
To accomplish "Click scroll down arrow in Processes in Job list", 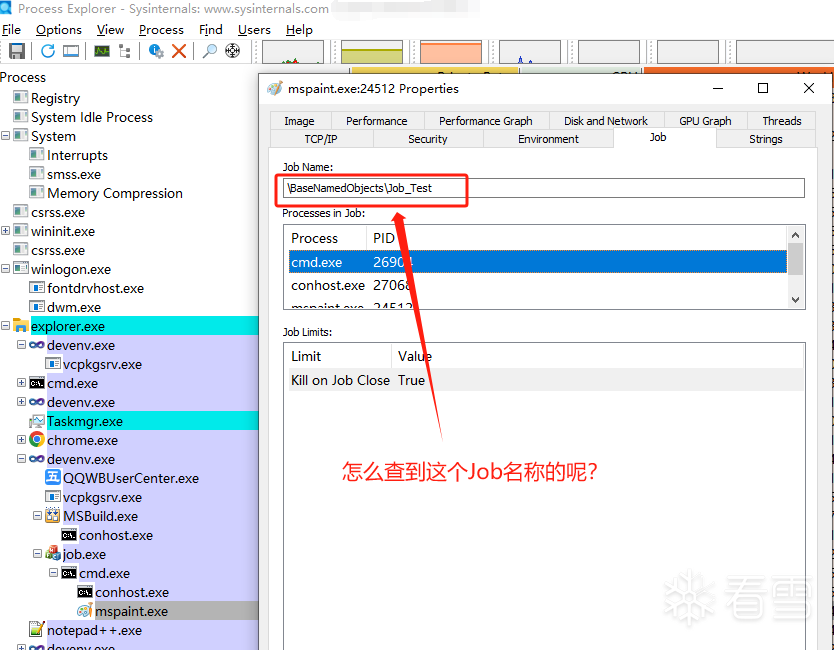I will click(795, 299).
